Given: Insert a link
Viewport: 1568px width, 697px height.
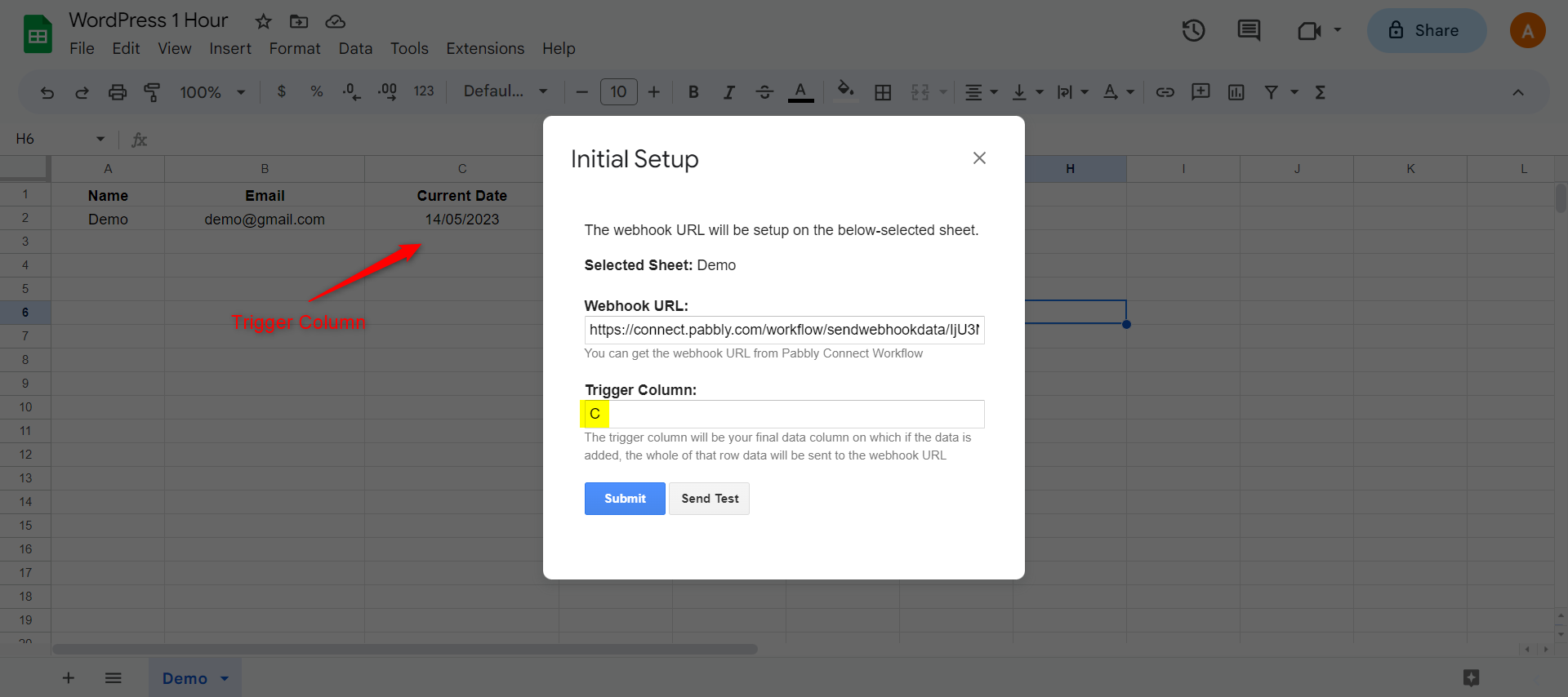Looking at the screenshot, I should 1165,92.
